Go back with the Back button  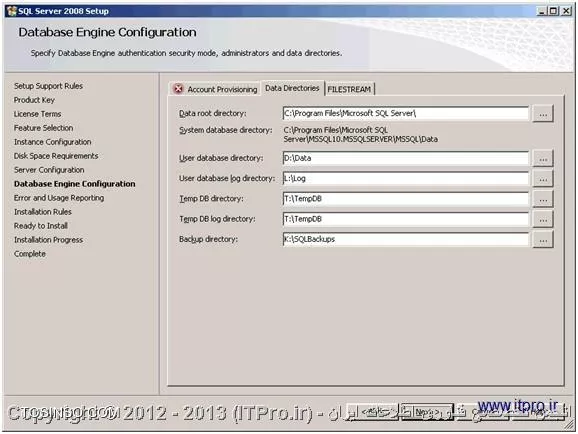point(372,412)
